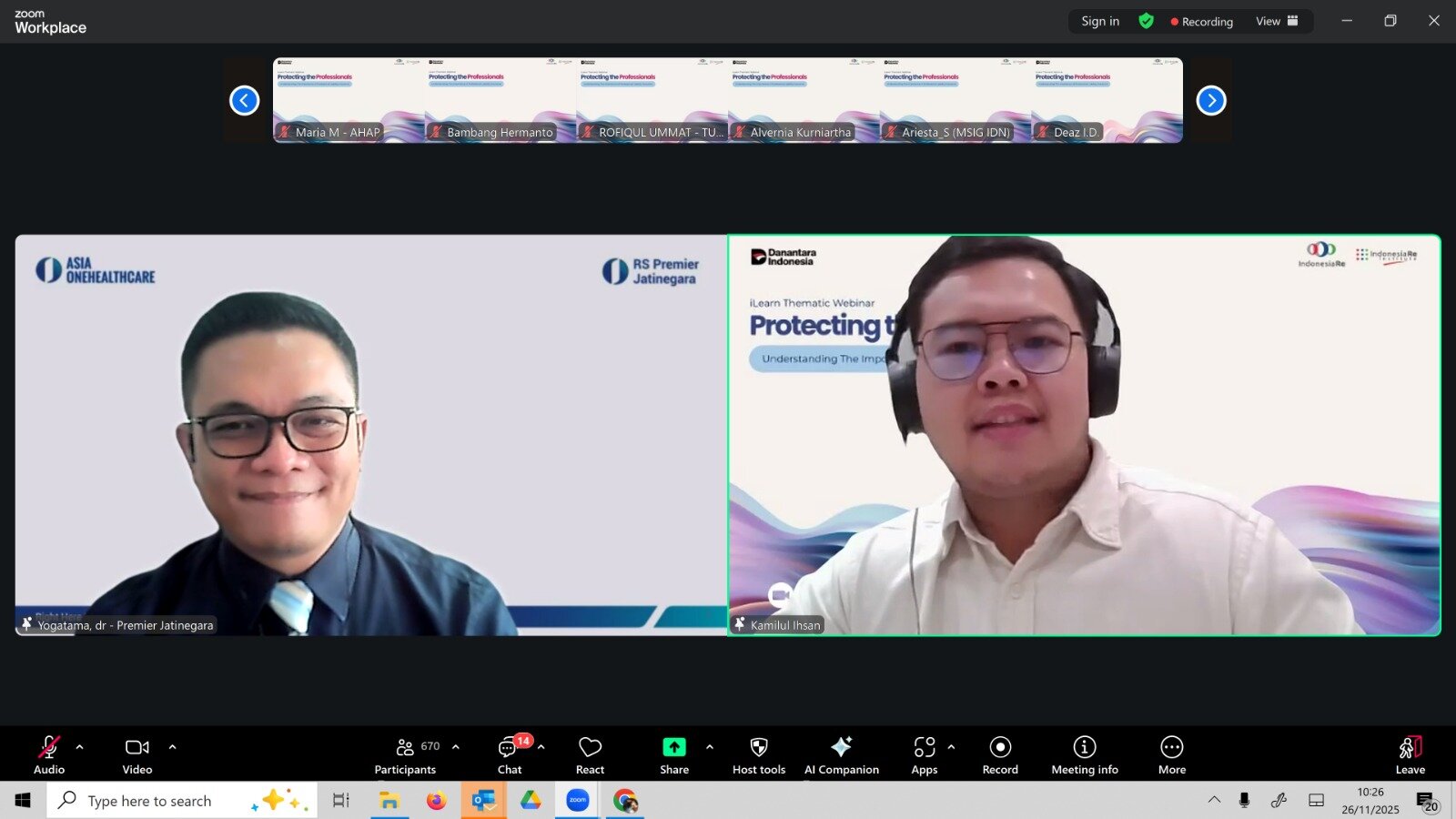Launch AI Companion
The height and width of the screenshot is (819, 1456).
point(841,755)
